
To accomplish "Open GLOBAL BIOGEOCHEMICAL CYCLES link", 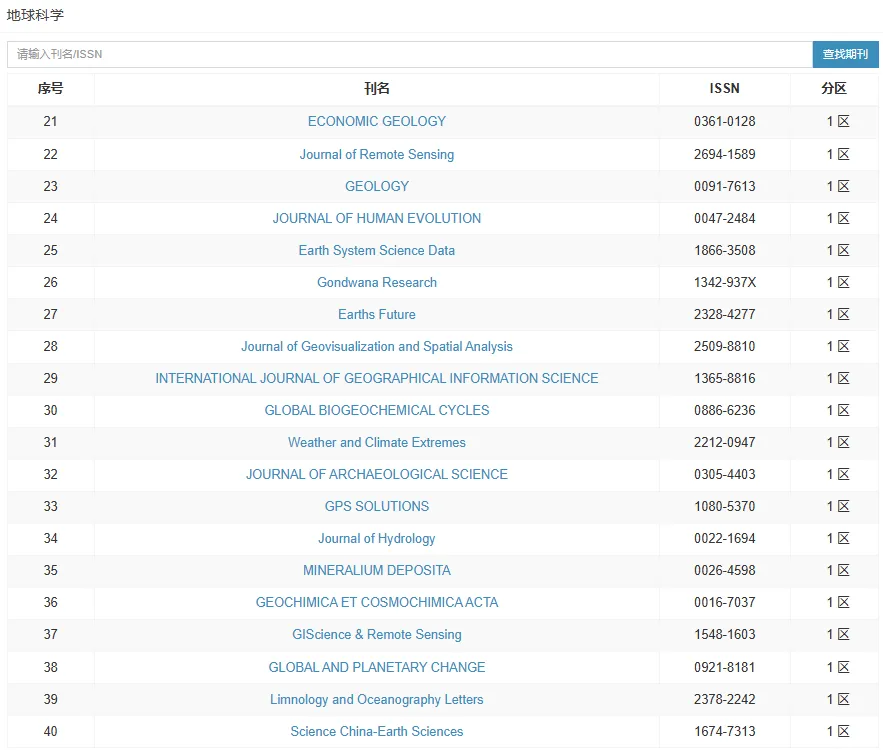I will tap(377, 410).
